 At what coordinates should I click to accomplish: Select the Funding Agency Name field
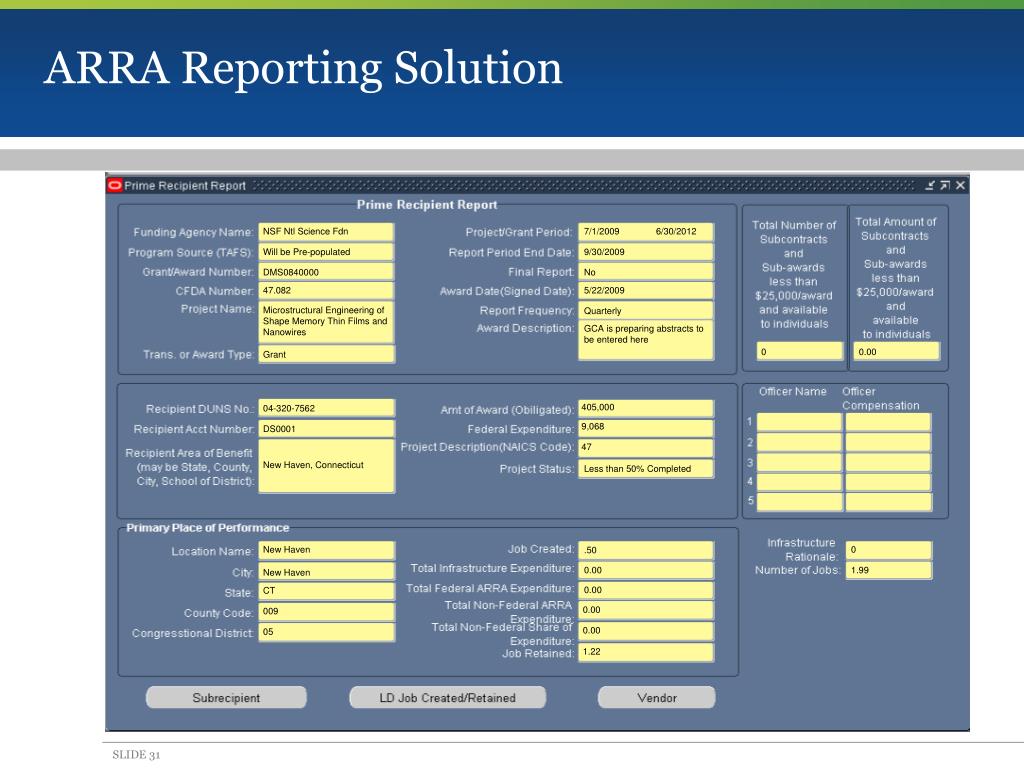[x=327, y=232]
